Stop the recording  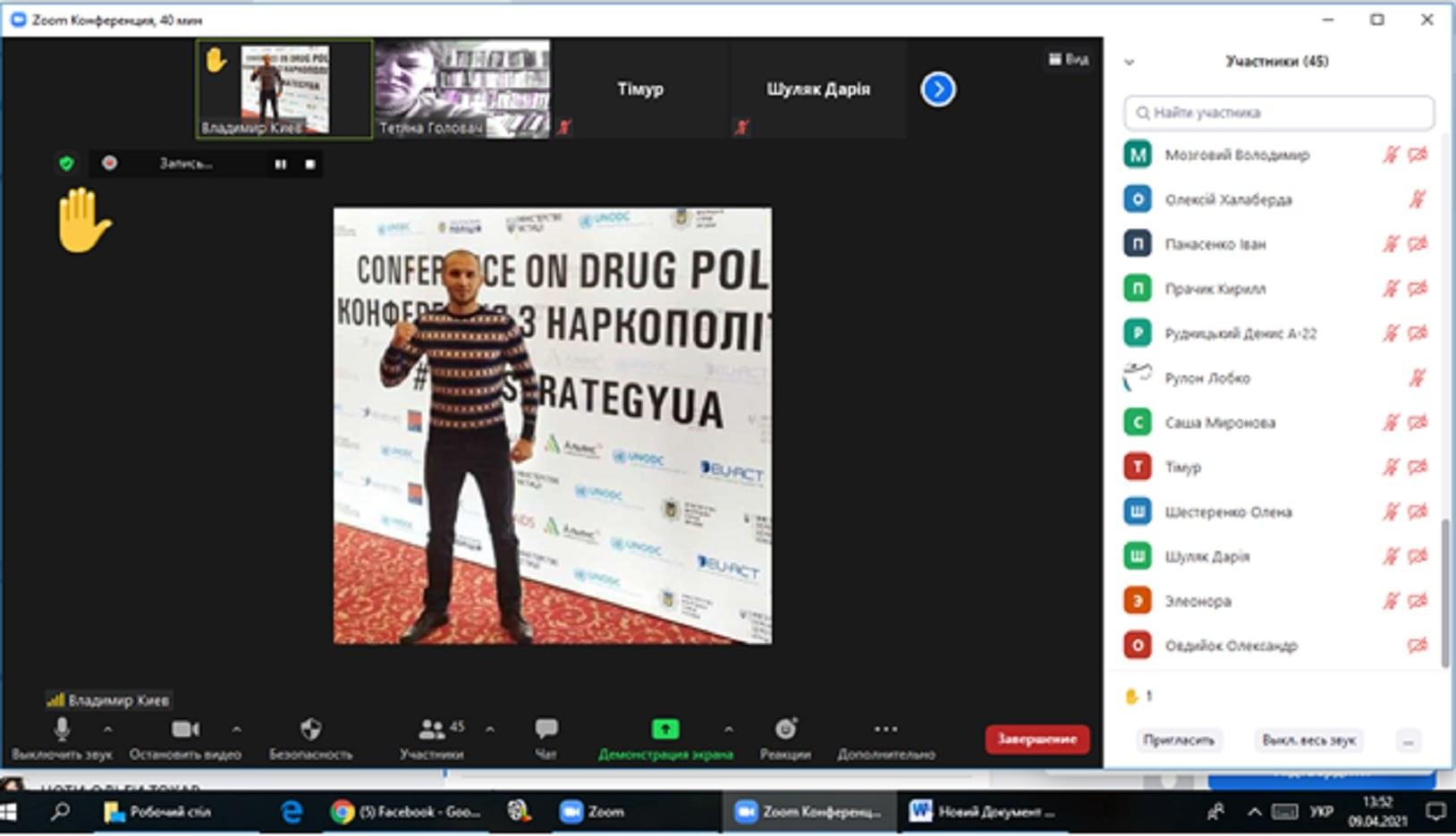pos(310,165)
